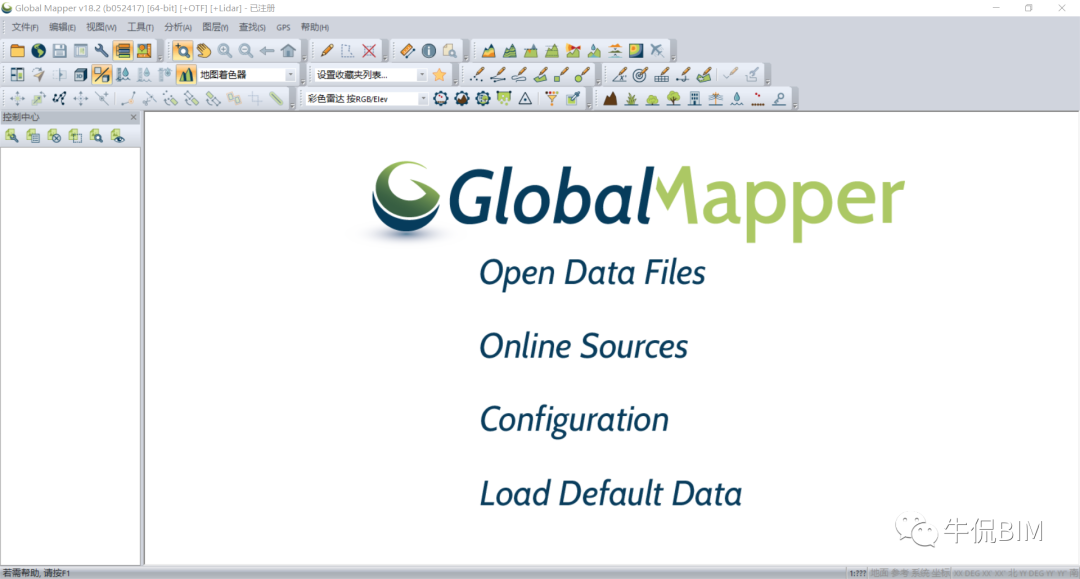Screen dimensions: 1080x579
Task: Select the Zoom tool with magnifier
Action: coord(183,51)
